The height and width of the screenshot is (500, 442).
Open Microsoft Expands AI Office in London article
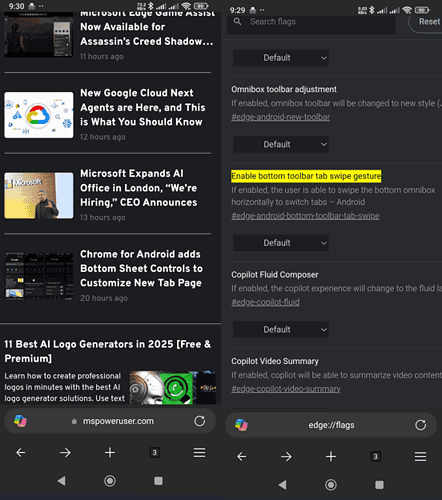[139, 188]
